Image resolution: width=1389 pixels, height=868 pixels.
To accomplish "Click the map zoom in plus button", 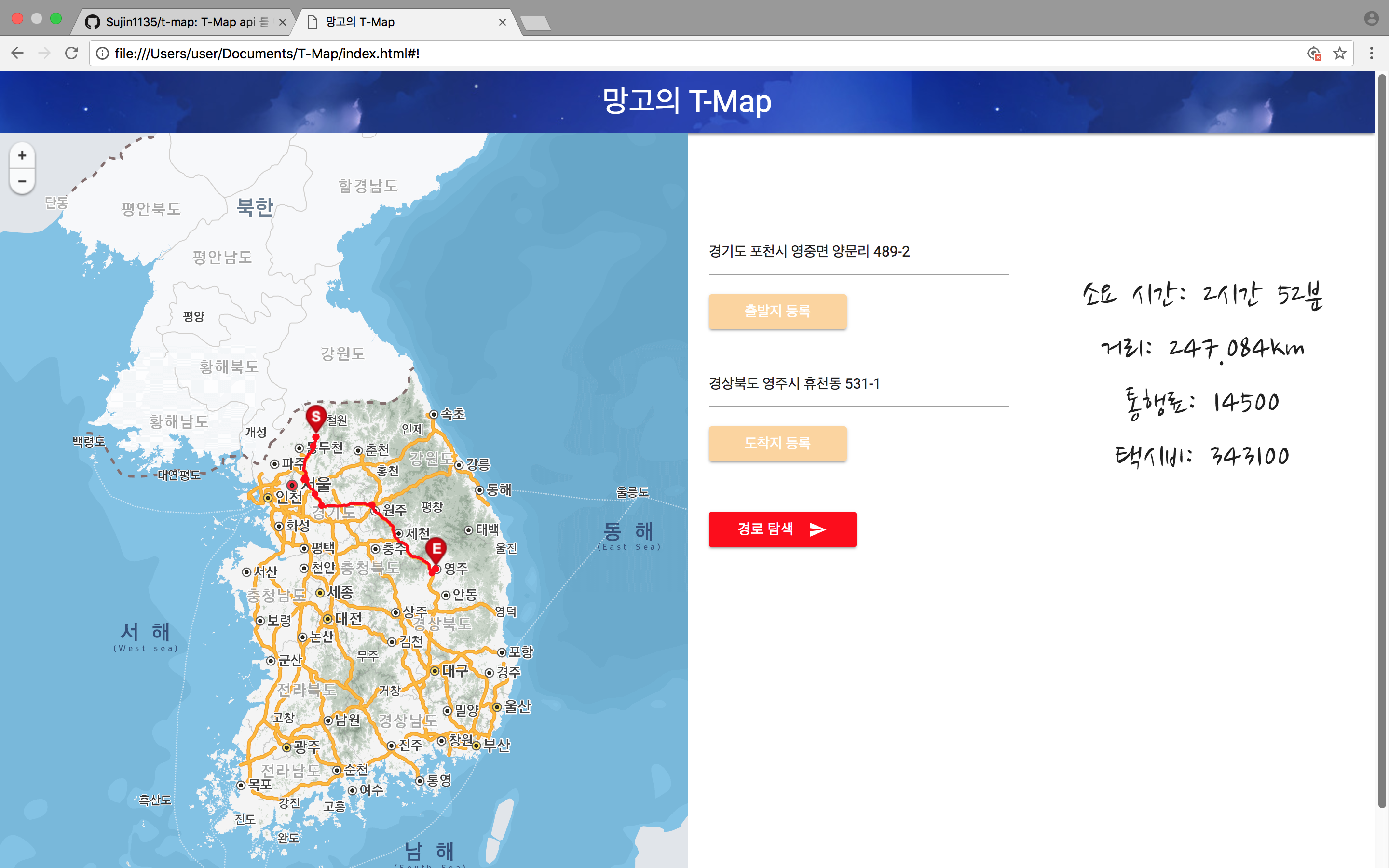I will (x=22, y=156).
